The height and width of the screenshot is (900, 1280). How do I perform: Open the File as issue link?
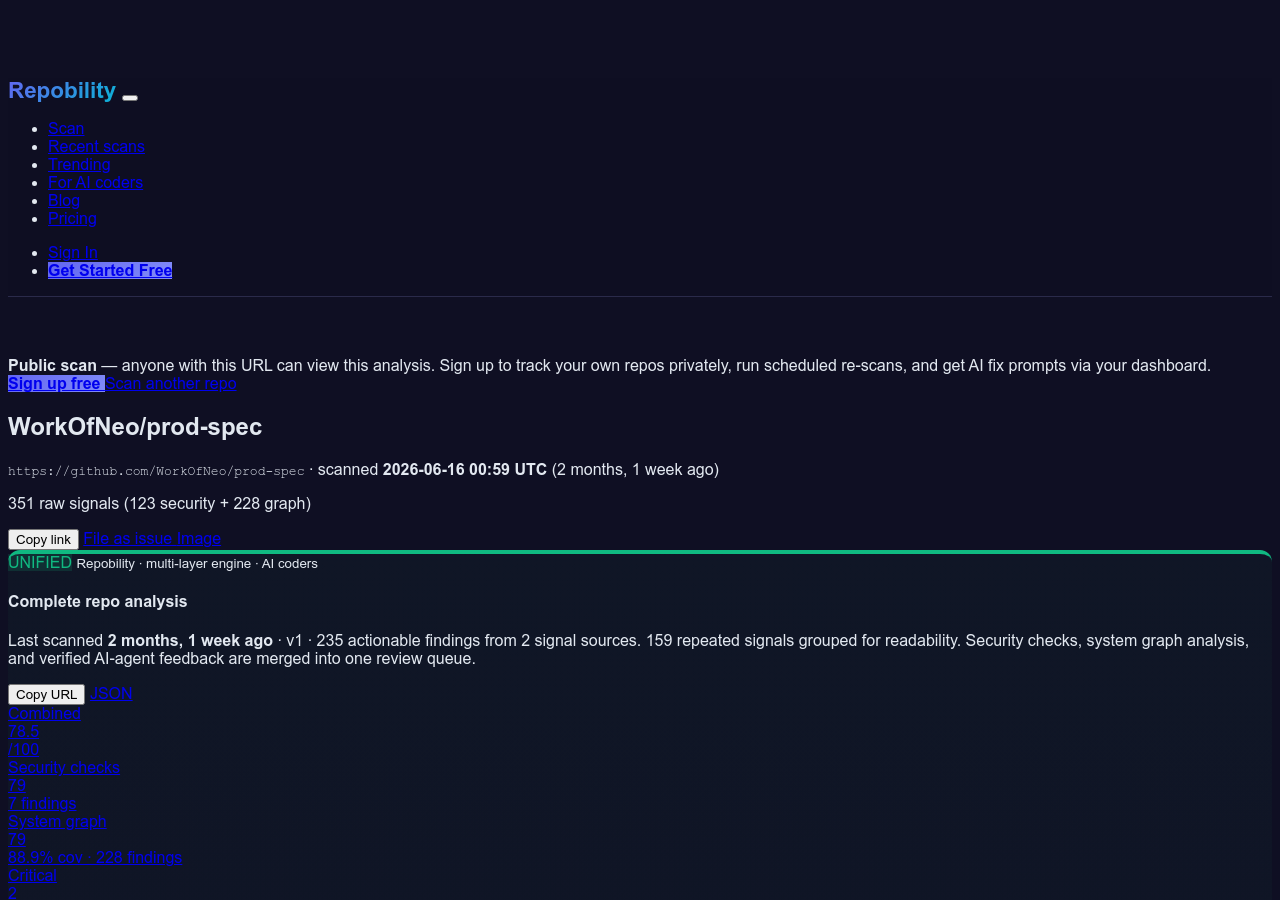click(128, 538)
